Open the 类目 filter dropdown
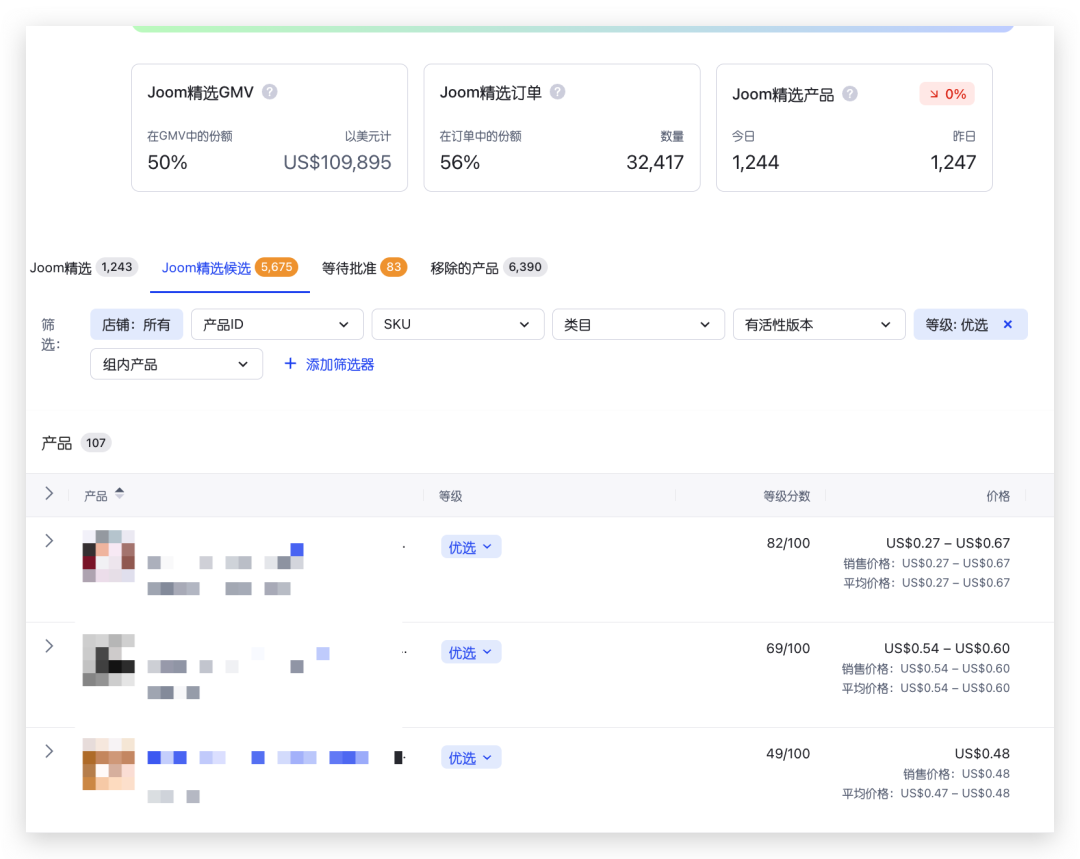Image resolution: width=1080 pixels, height=859 pixels. [x=638, y=324]
